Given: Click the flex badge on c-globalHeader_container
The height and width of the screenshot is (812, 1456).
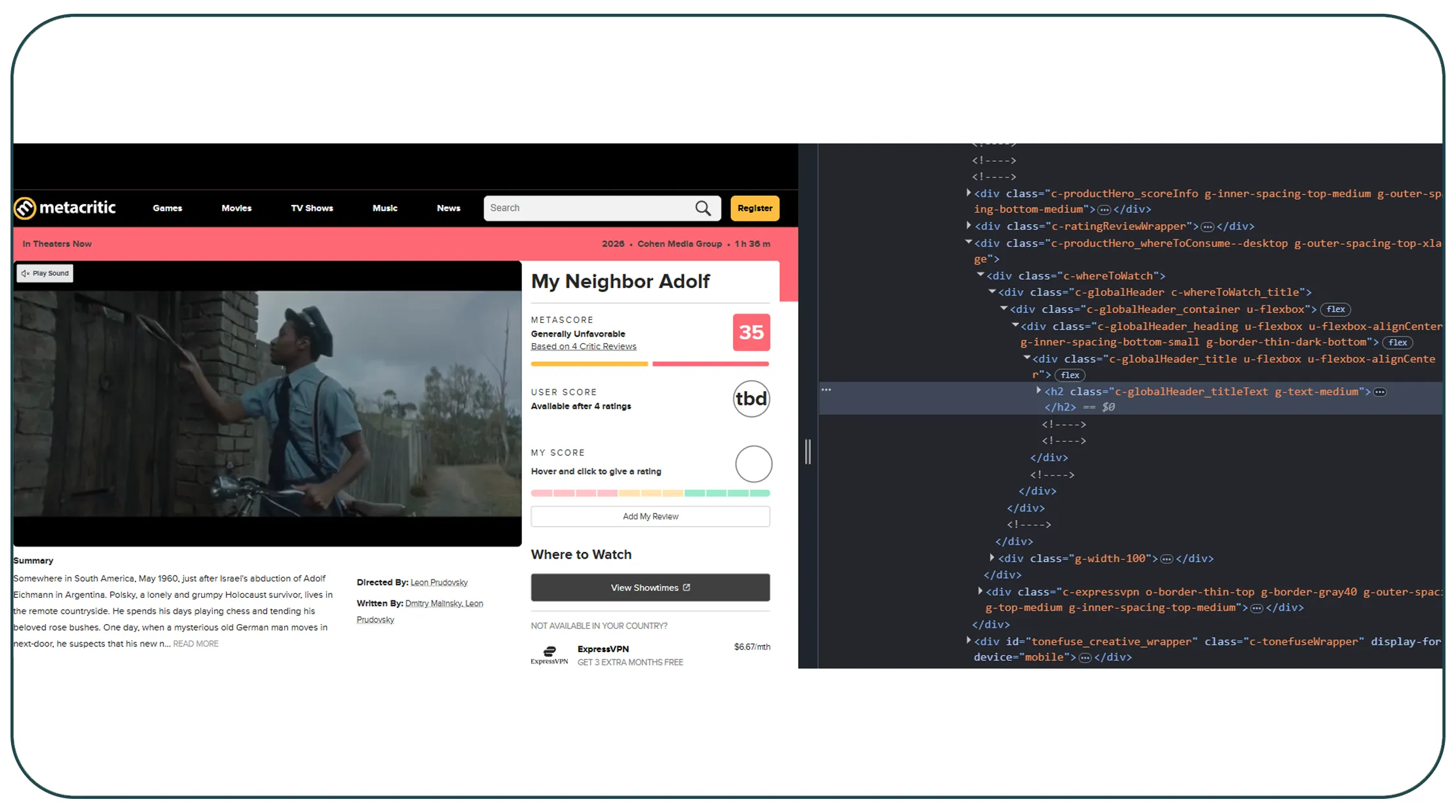Looking at the screenshot, I should click(x=1335, y=310).
